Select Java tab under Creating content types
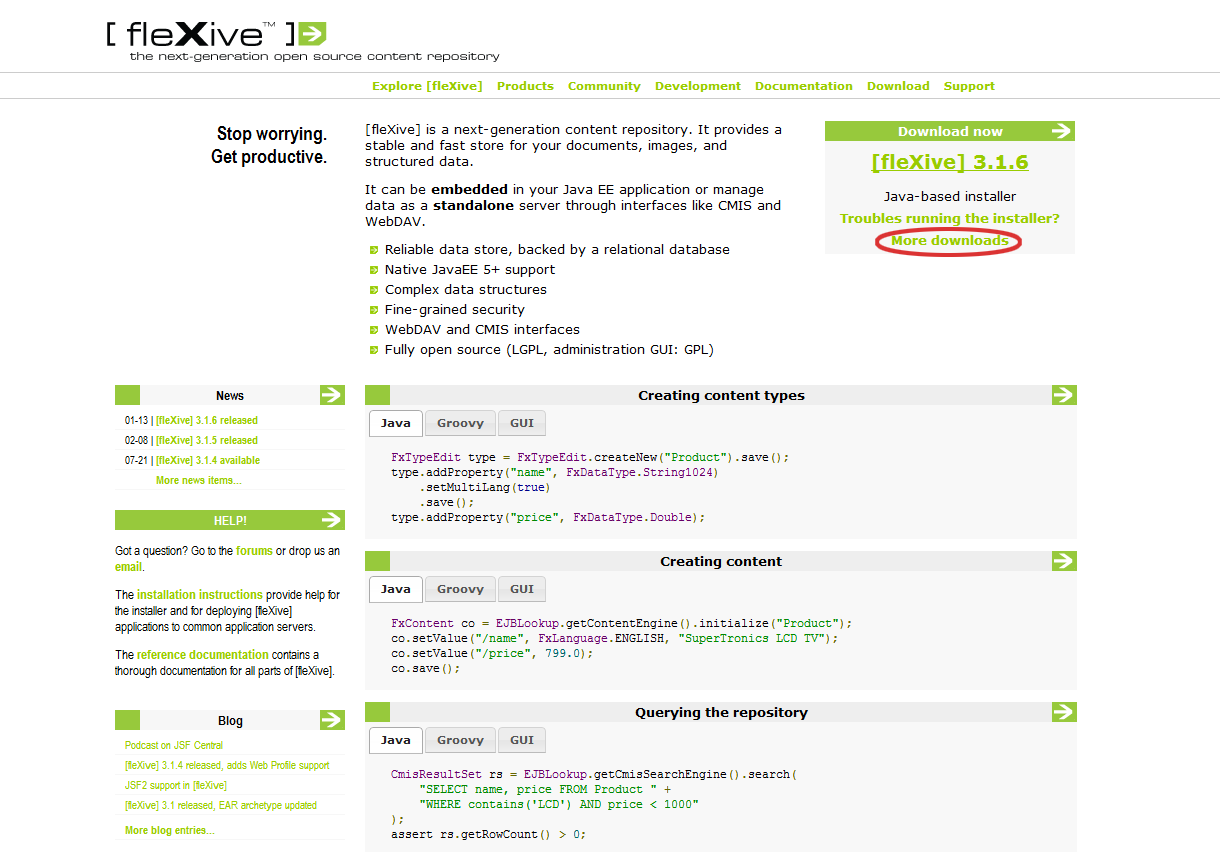The width and height of the screenshot is (1220, 852). point(396,423)
